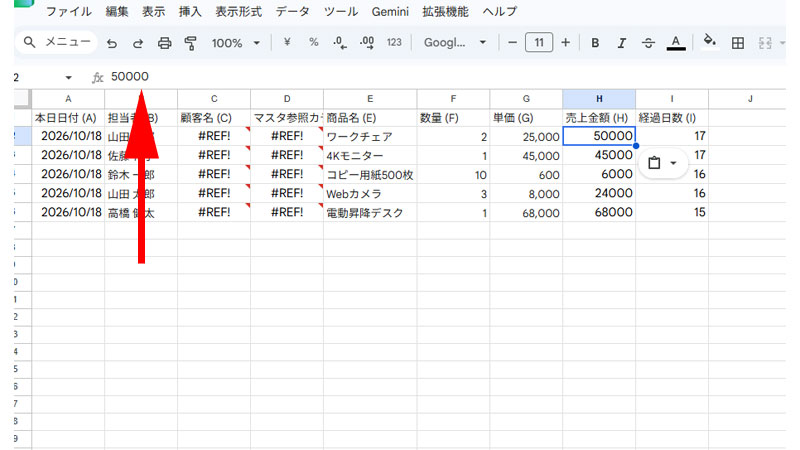Open the borders tool
Screen dimensions: 800x450
pos(737,43)
